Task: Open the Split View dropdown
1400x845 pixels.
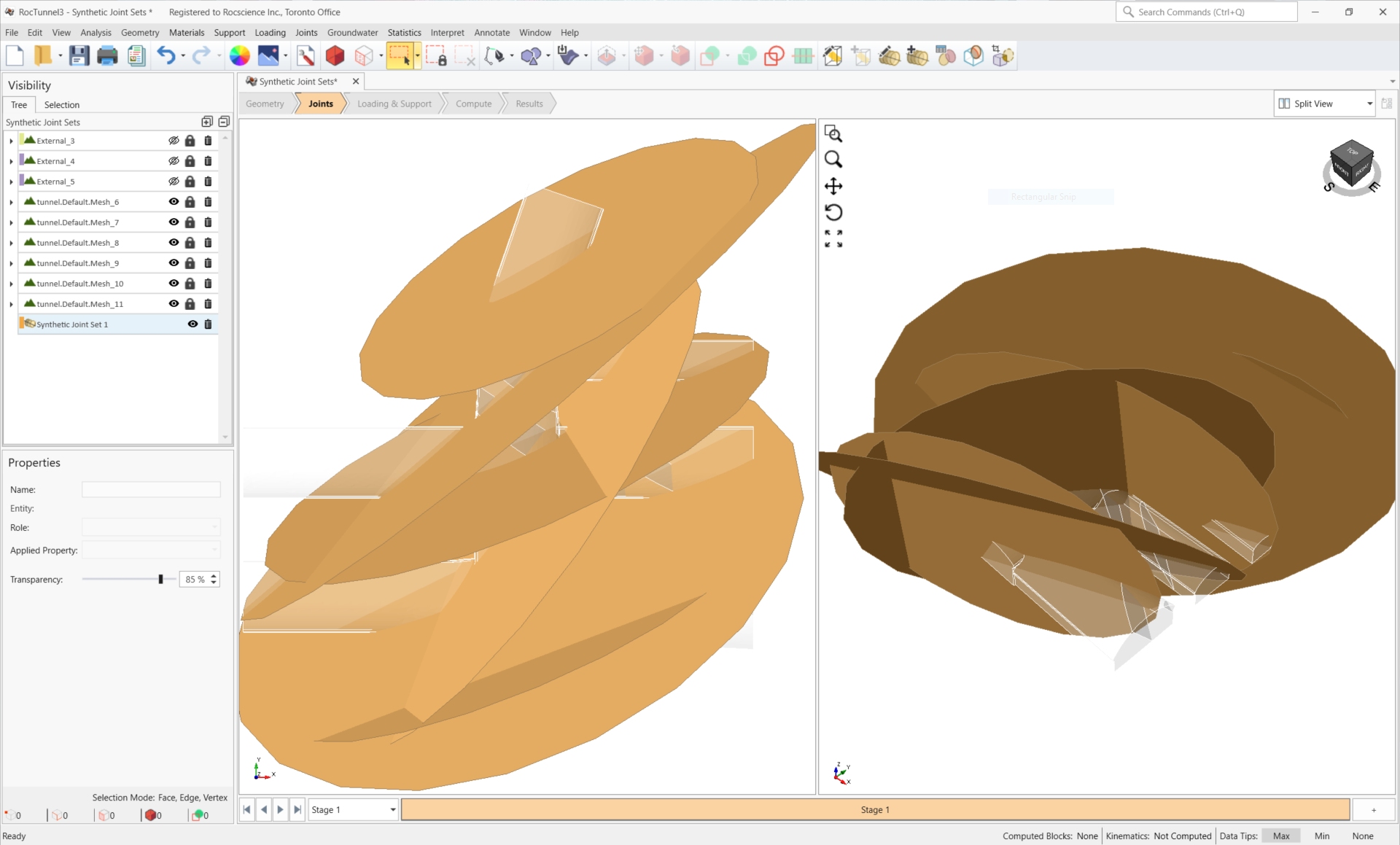Action: pos(1369,103)
